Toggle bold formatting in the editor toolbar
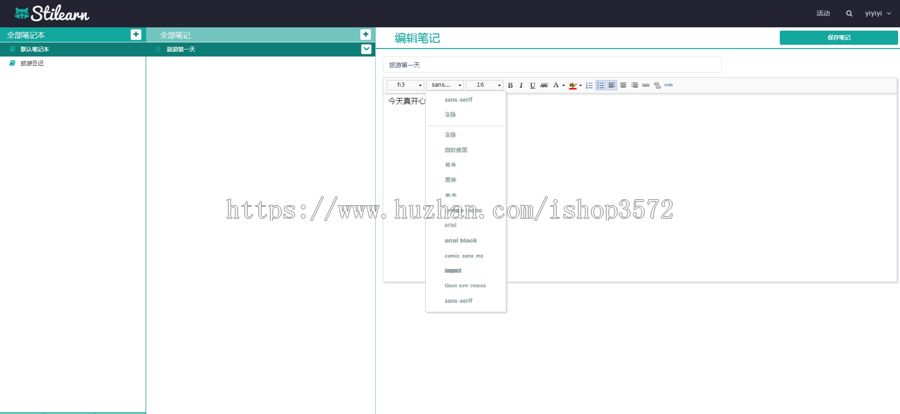The height and width of the screenshot is (414, 900). coord(510,85)
